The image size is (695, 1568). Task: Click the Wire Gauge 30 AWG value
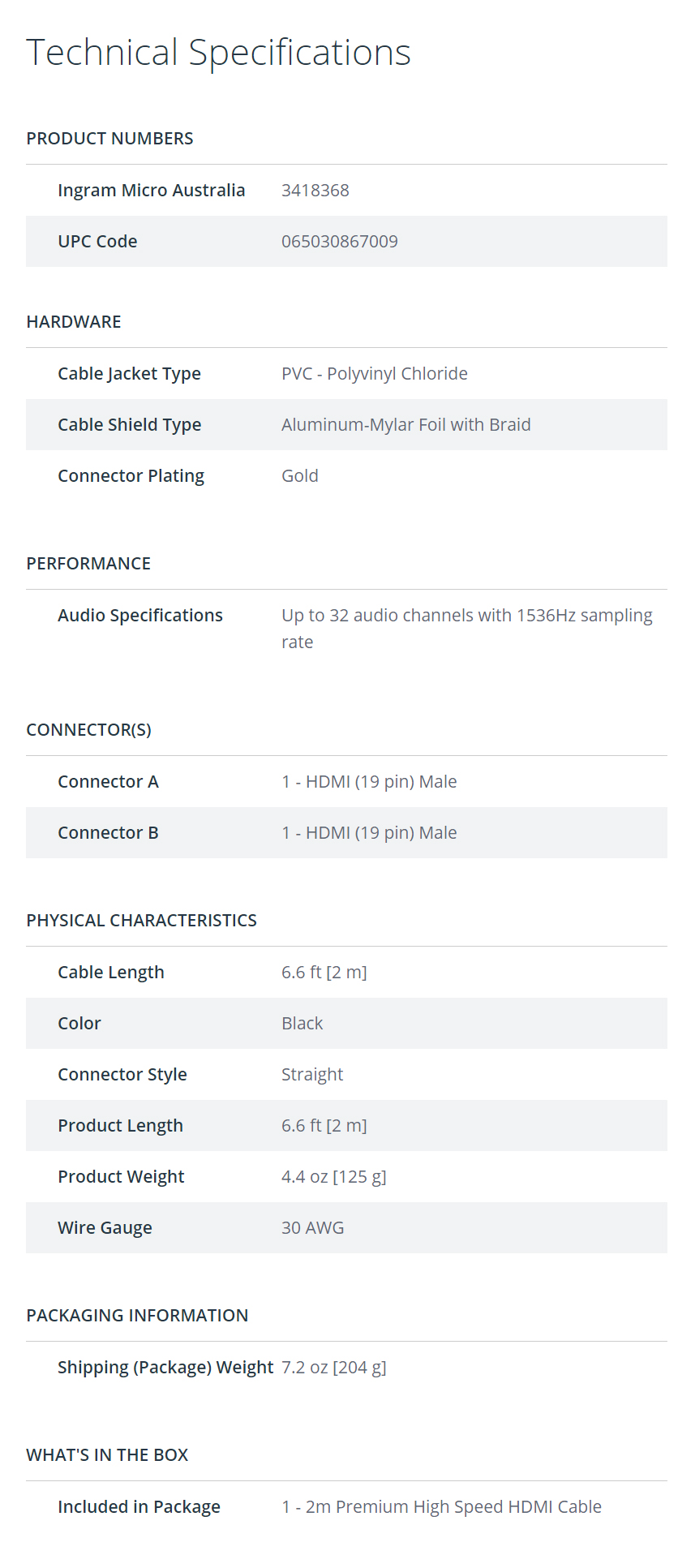(313, 1228)
